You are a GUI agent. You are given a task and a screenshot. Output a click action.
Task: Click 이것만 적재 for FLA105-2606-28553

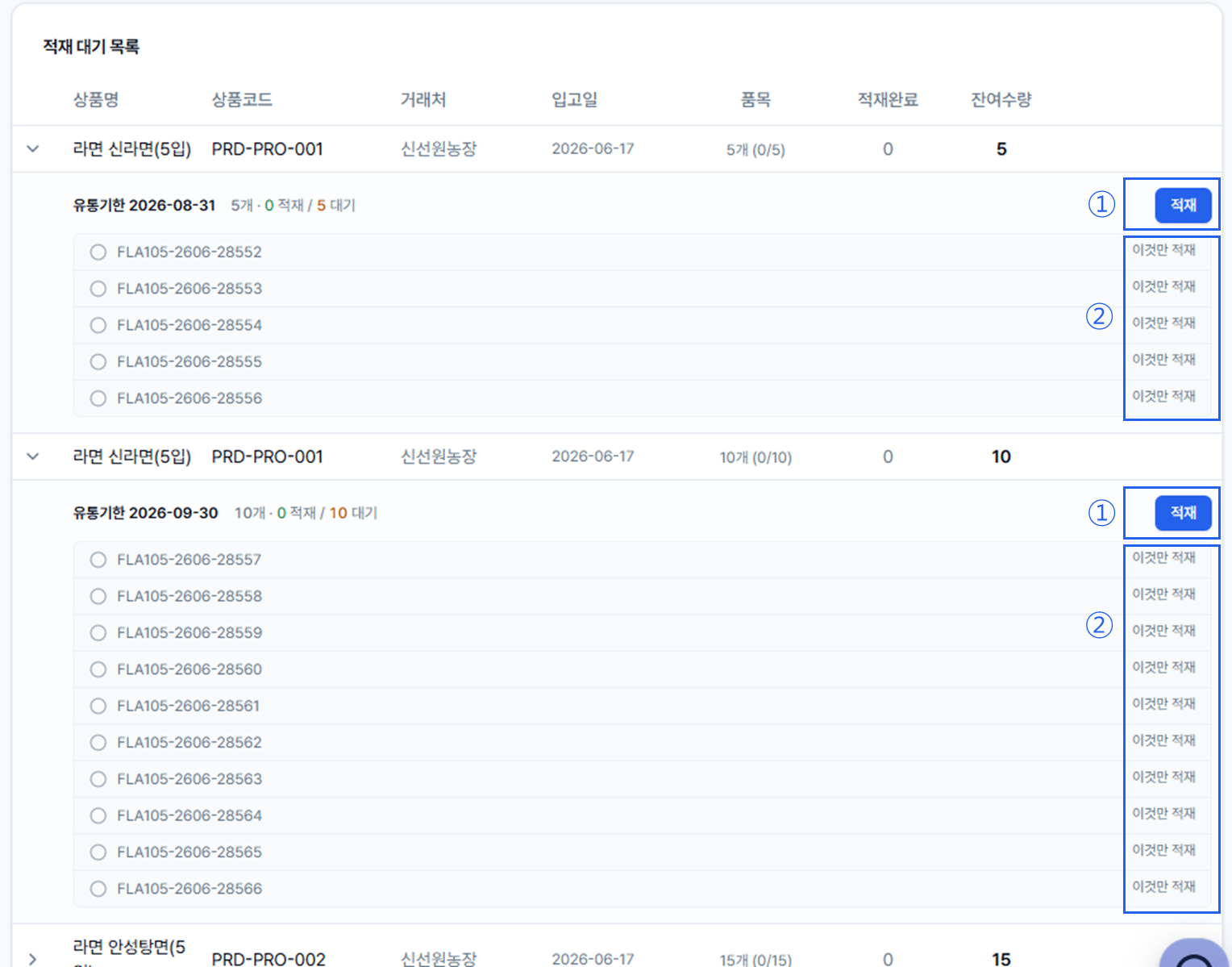pyautogui.click(x=1163, y=286)
